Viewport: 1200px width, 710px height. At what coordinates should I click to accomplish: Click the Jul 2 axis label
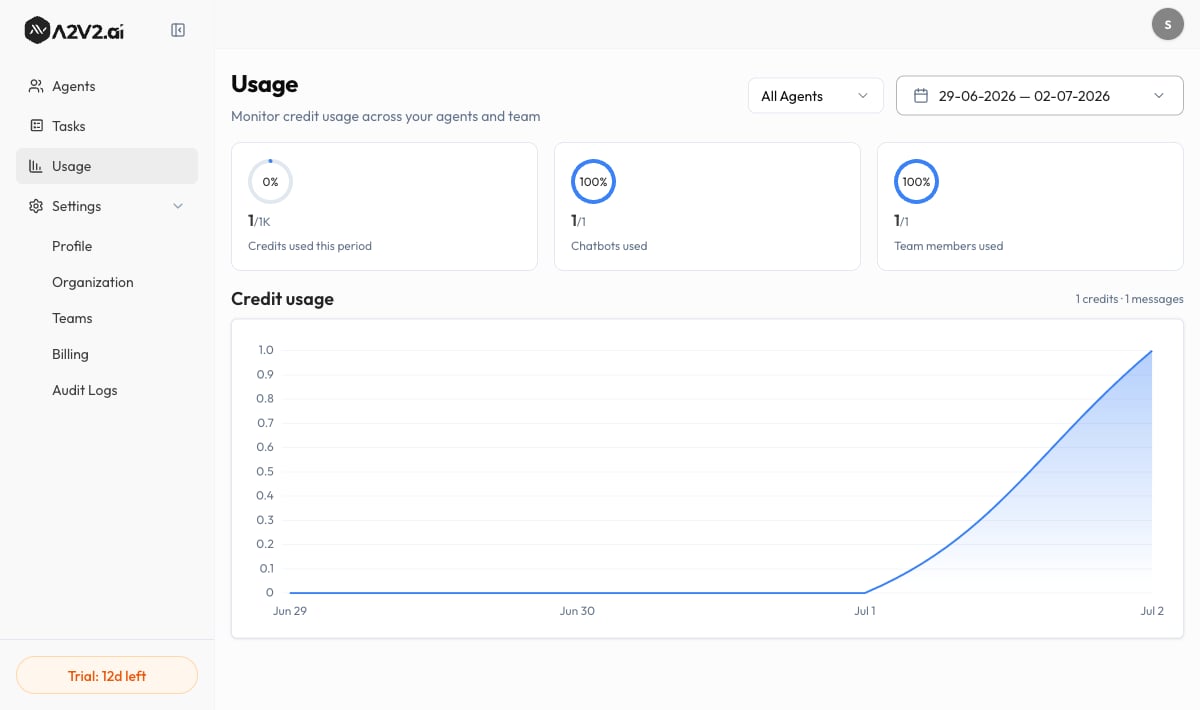tap(1152, 611)
